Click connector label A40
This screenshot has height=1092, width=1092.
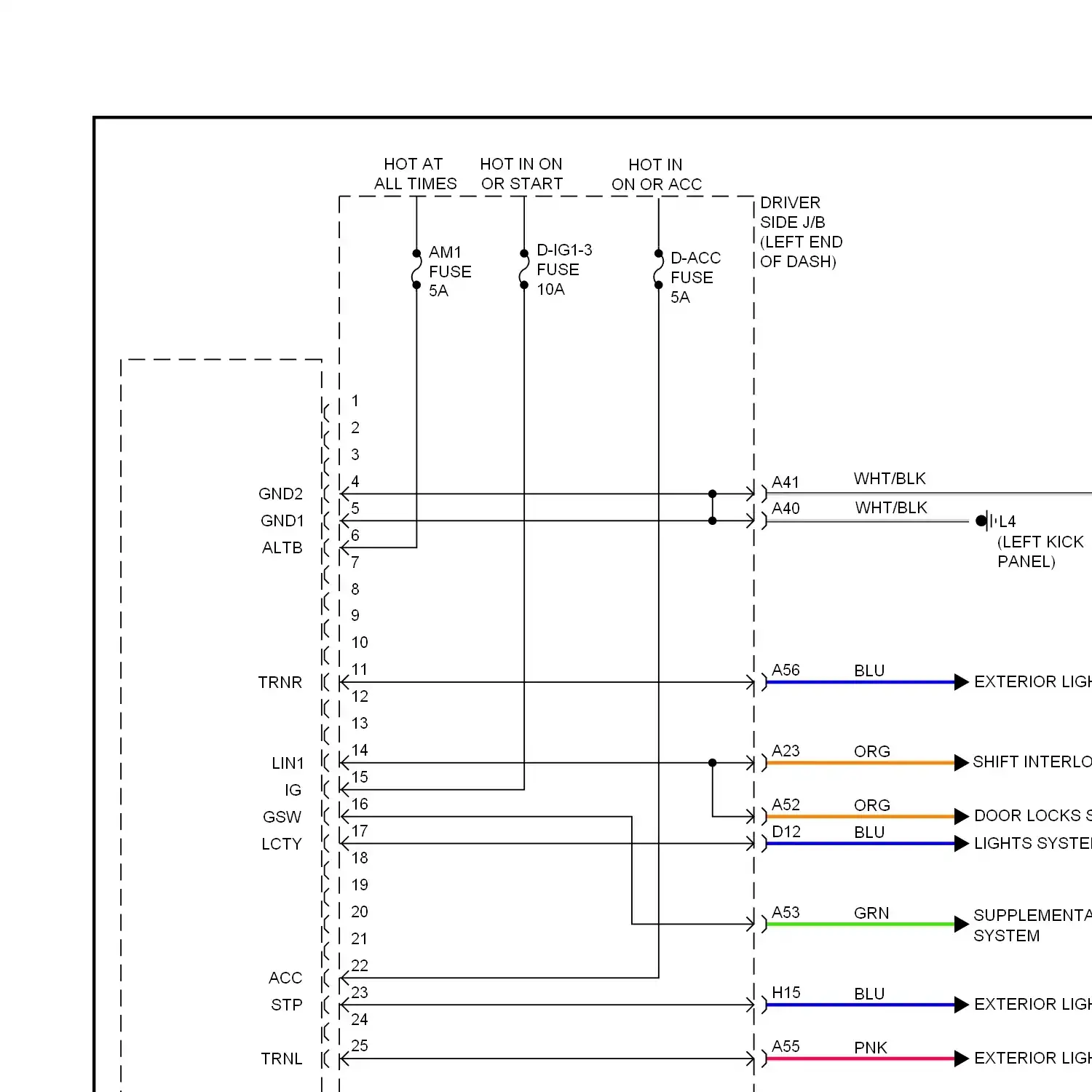[x=786, y=508]
